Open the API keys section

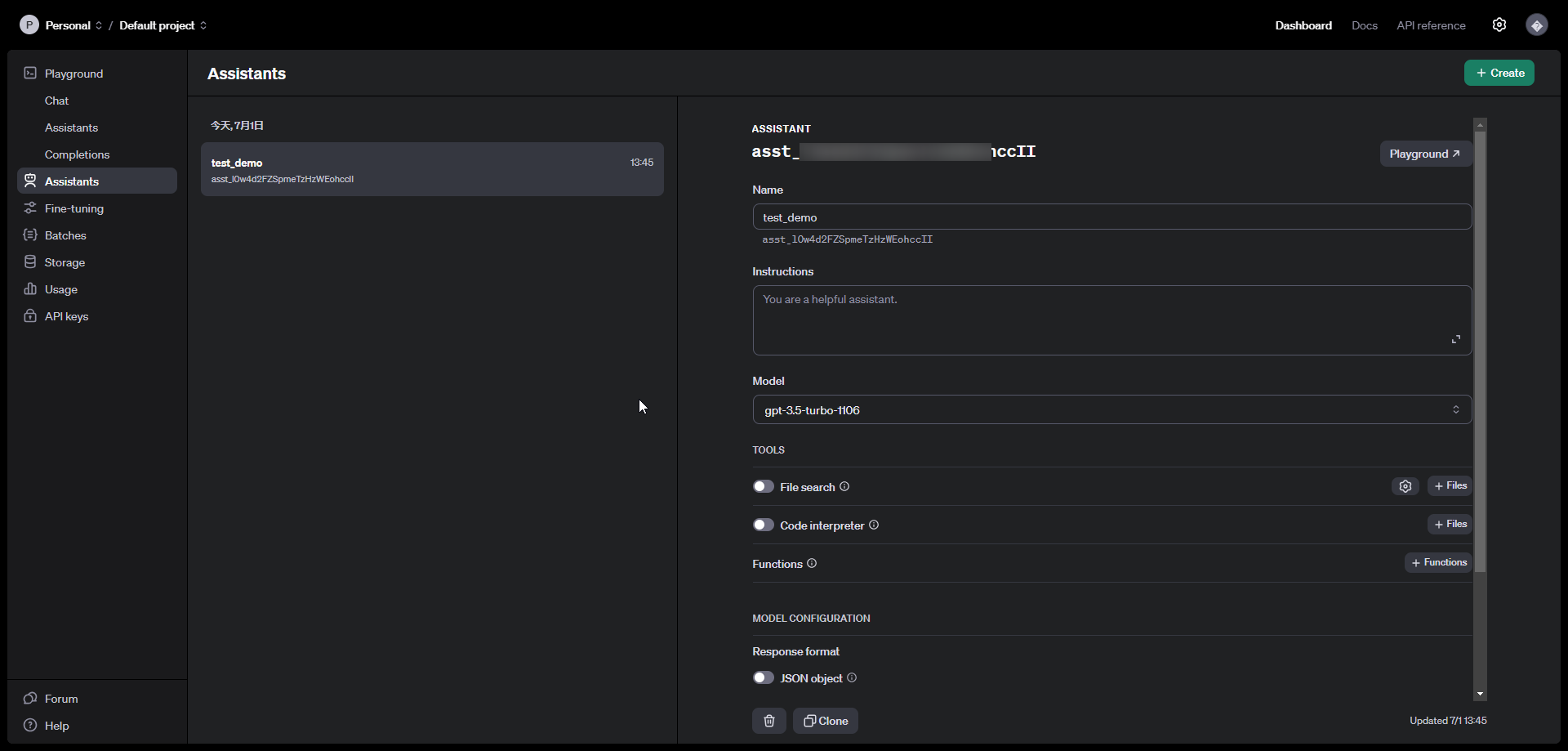(65, 315)
